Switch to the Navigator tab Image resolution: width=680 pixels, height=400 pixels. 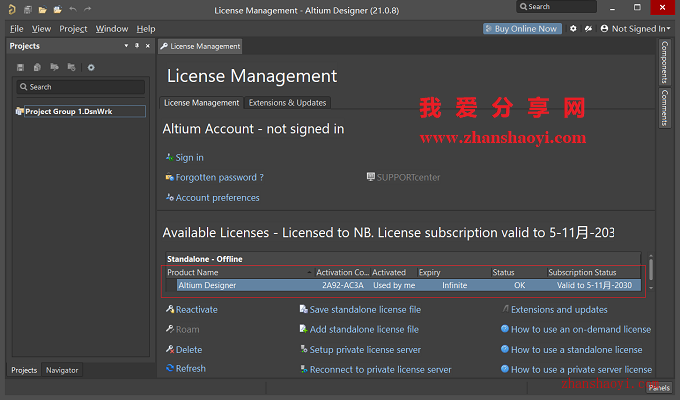tap(62, 370)
